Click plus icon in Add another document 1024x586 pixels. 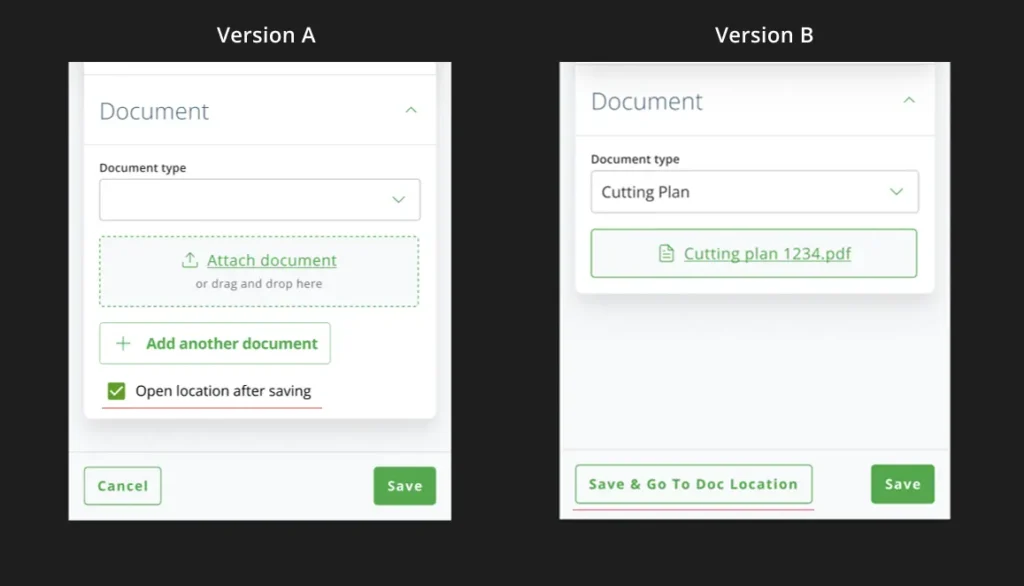pos(123,343)
